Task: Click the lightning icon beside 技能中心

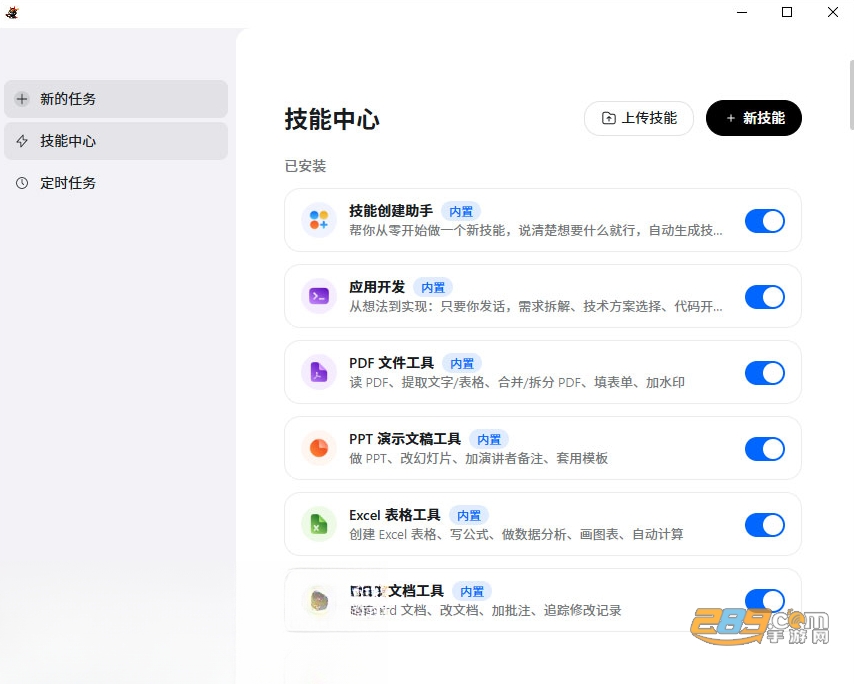Action: pos(22,141)
